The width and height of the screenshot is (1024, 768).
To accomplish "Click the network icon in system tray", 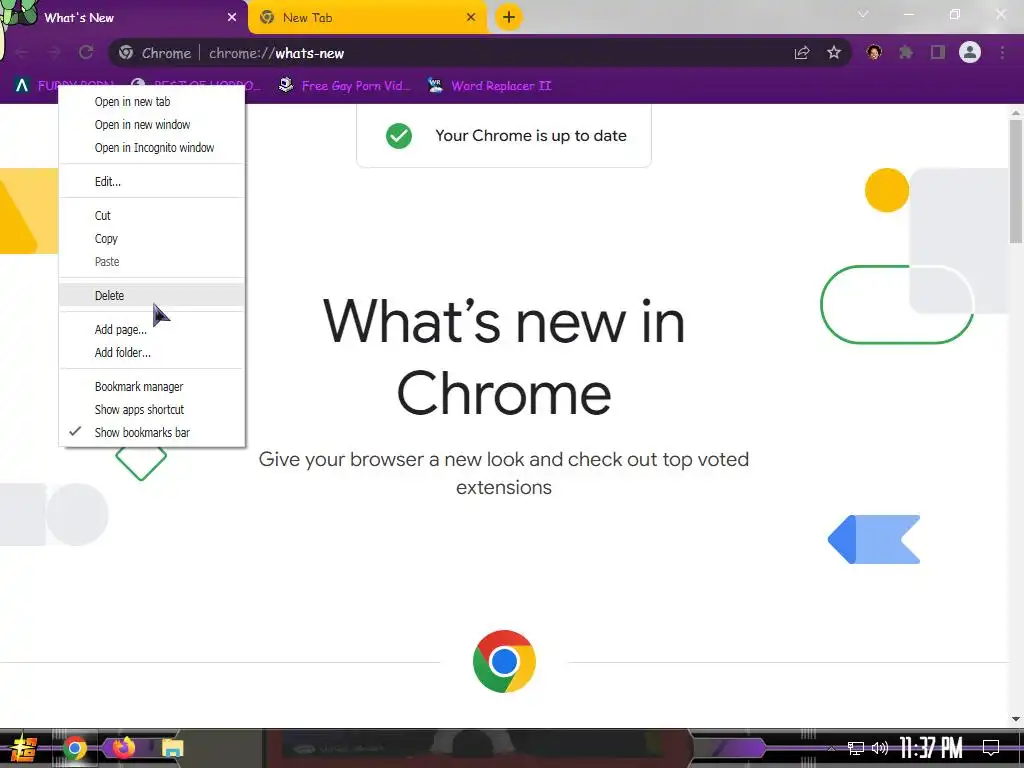I will 856,748.
